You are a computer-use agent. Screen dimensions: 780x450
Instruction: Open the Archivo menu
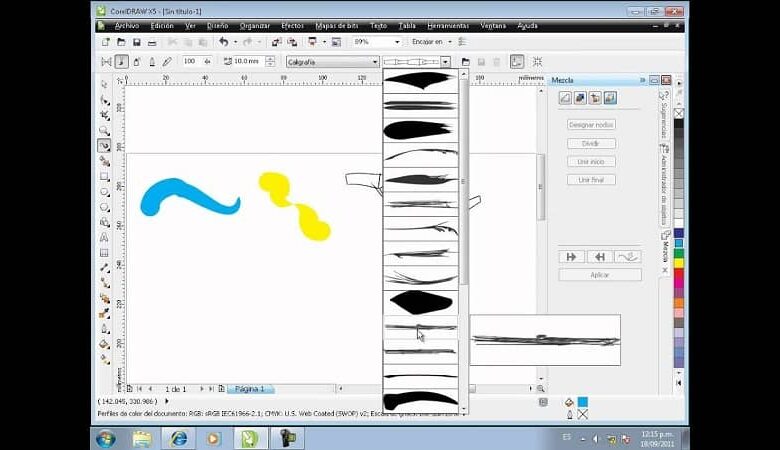(127, 26)
